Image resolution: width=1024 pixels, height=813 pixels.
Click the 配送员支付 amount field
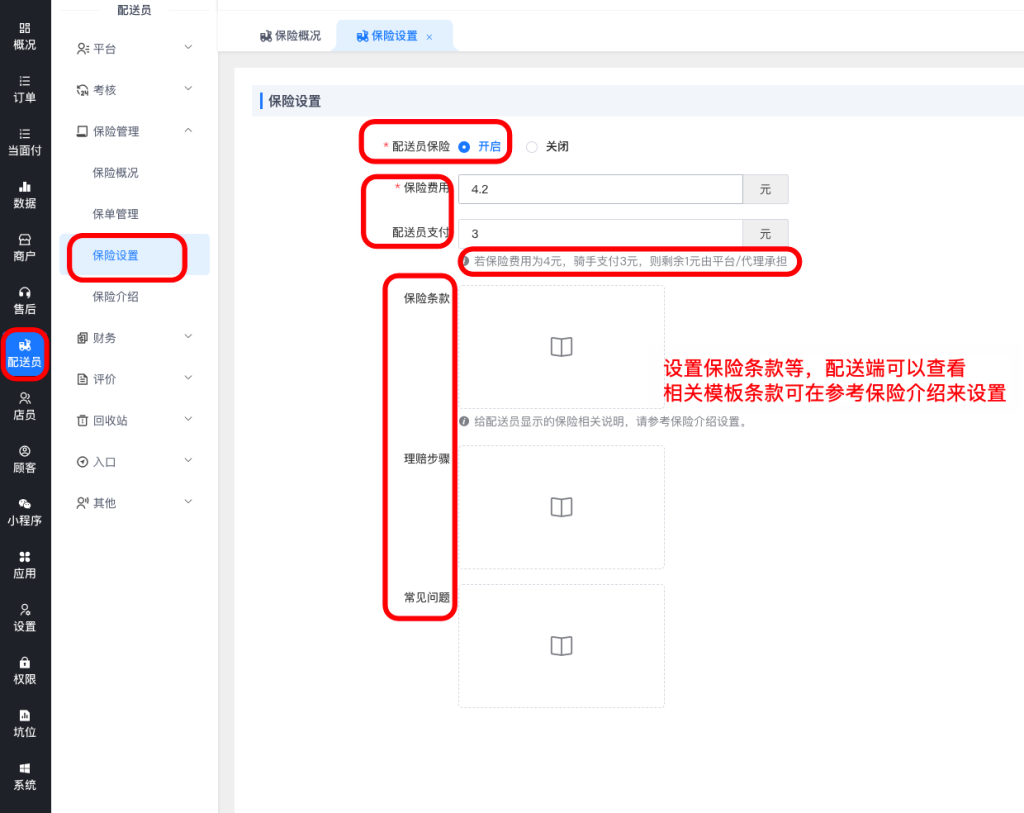(600, 234)
